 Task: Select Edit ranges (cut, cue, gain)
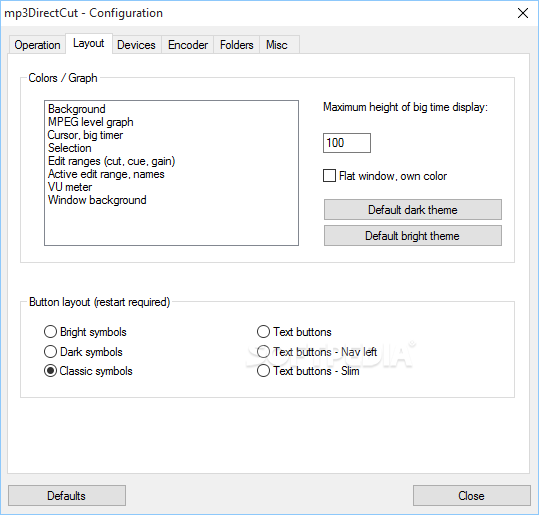(x=171, y=161)
